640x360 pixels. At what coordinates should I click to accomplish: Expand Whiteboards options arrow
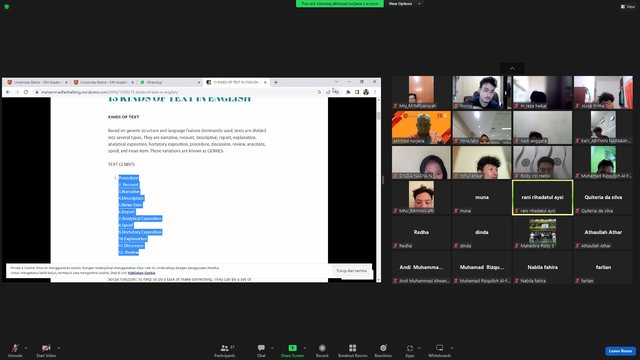pos(452,348)
